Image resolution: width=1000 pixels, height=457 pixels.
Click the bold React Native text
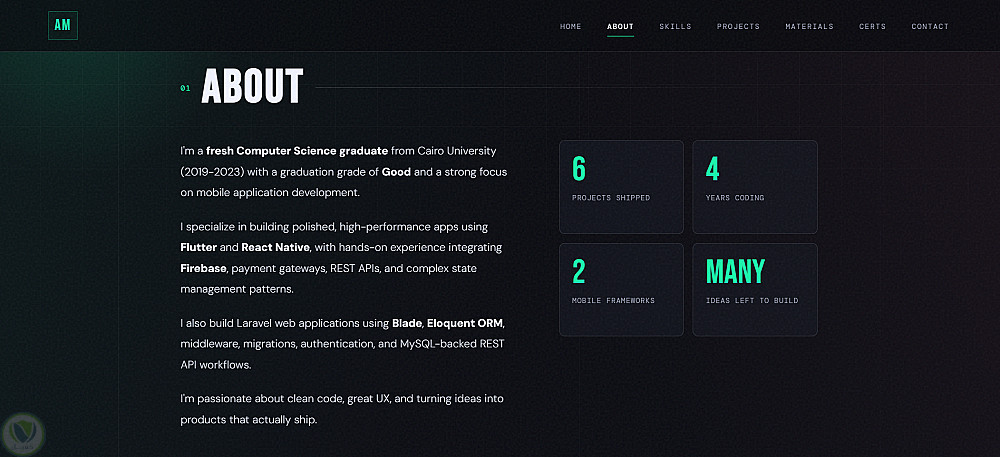276,247
